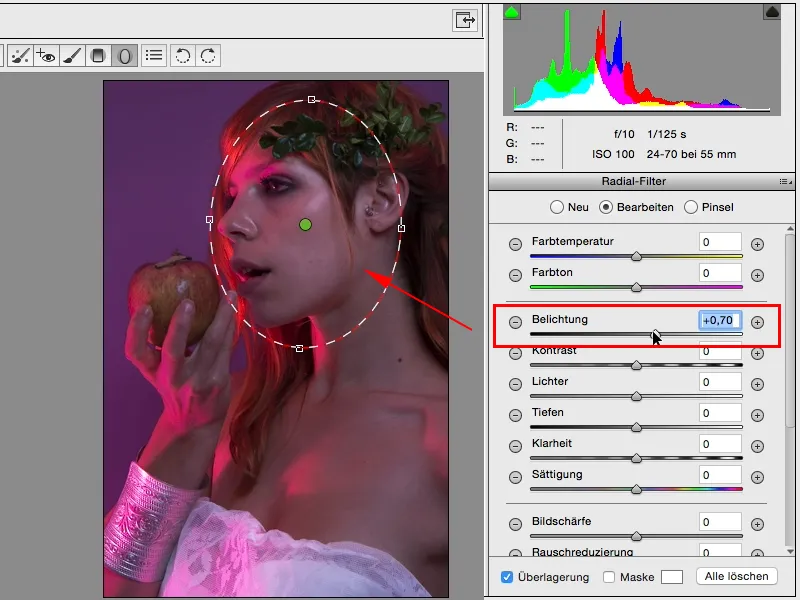The height and width of the screenshot is (600, 800).
Task: Open the Camera Raw preferences list icon
Action: click(154, 56)
